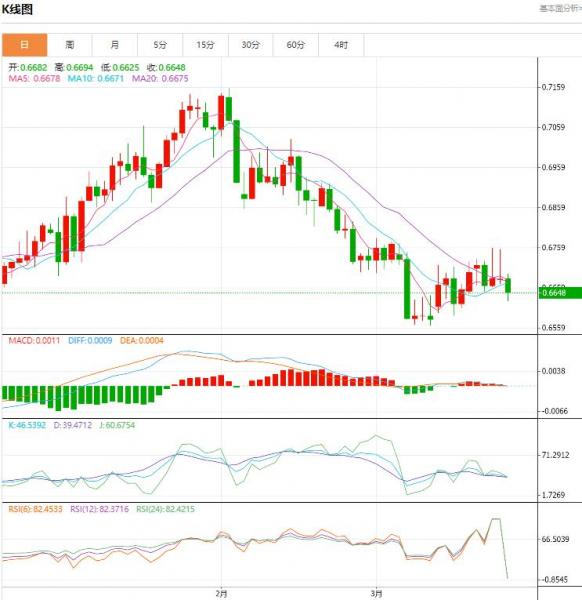Click the MA5 indicator label

(x=34, y=78)
